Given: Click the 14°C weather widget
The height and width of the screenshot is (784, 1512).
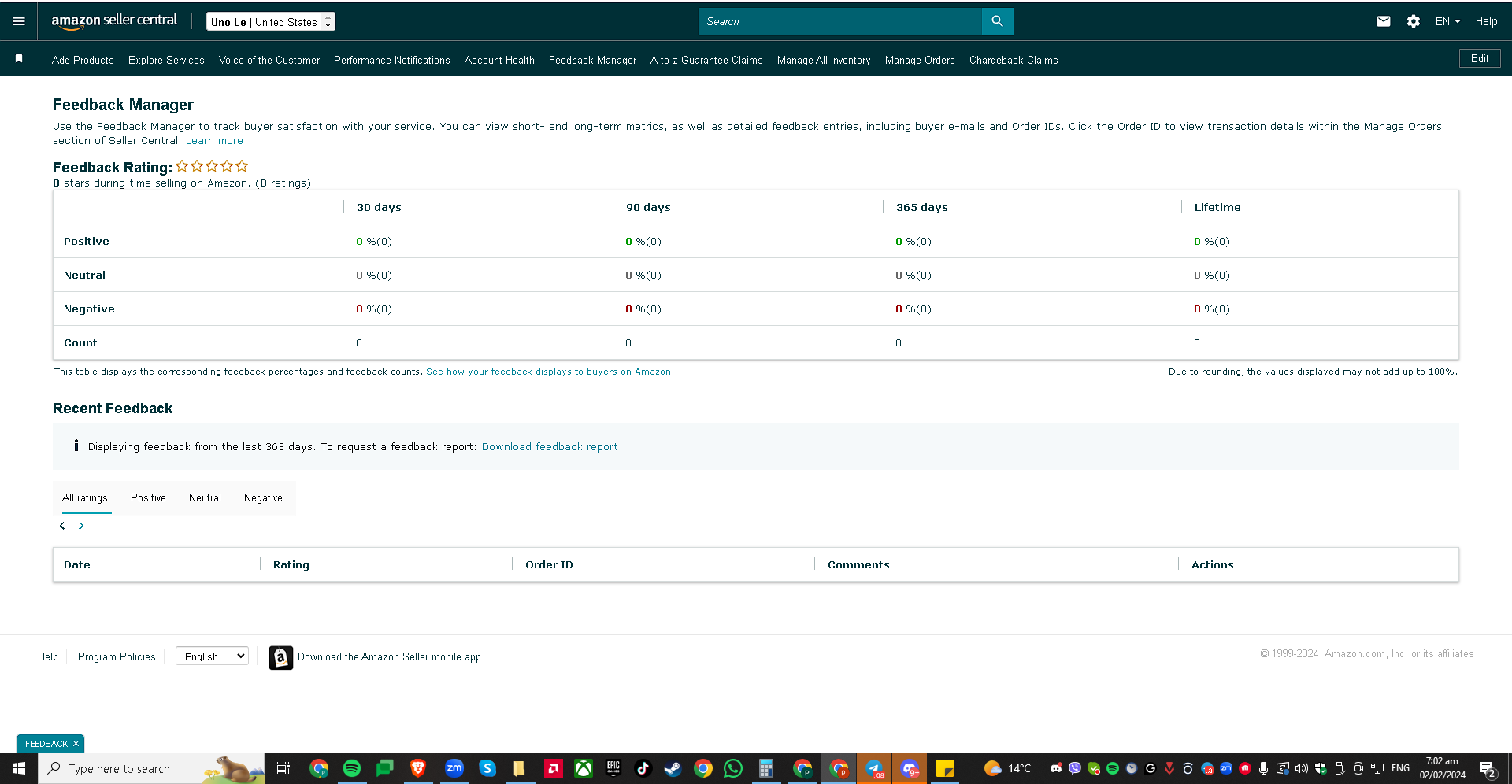Looking at the screenshot, I should (1008, 768).
